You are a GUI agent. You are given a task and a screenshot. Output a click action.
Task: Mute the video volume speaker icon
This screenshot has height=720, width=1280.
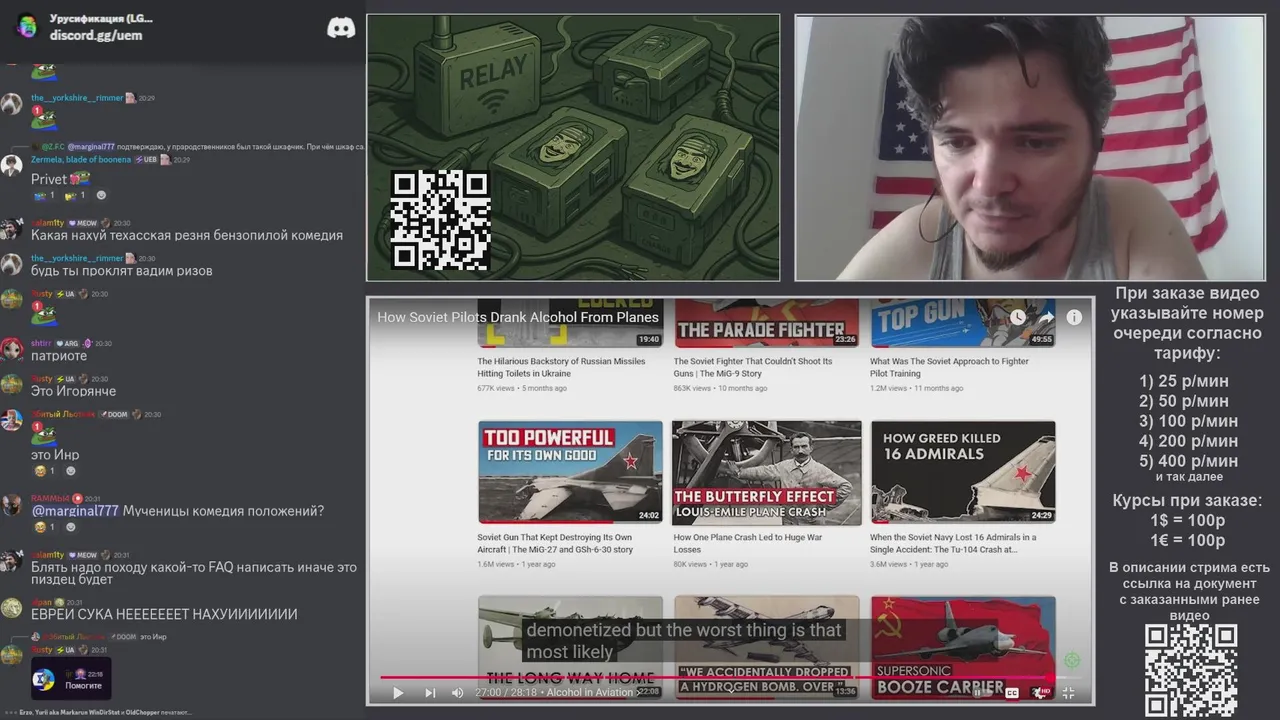[x=458, y=693]
